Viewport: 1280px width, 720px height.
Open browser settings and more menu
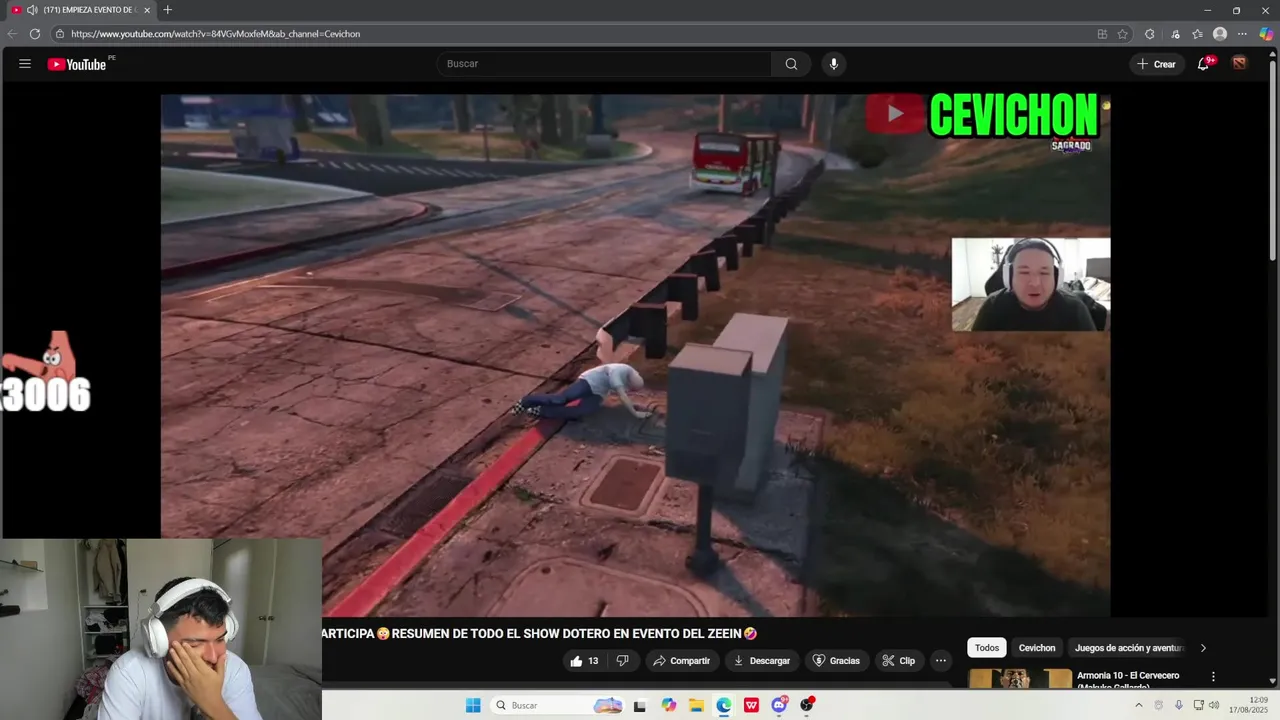1242,34
